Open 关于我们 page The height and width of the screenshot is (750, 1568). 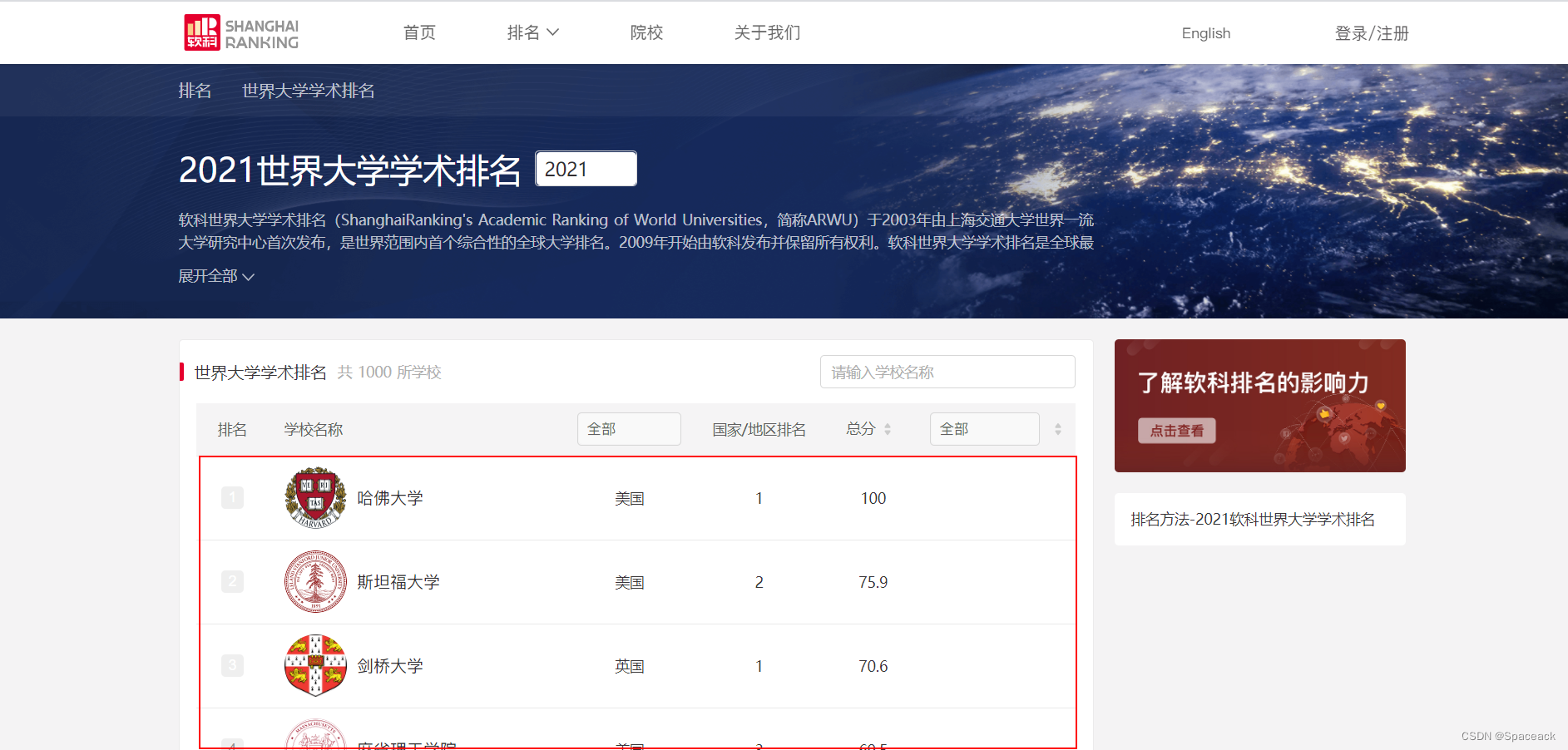[x=767, y=32]
